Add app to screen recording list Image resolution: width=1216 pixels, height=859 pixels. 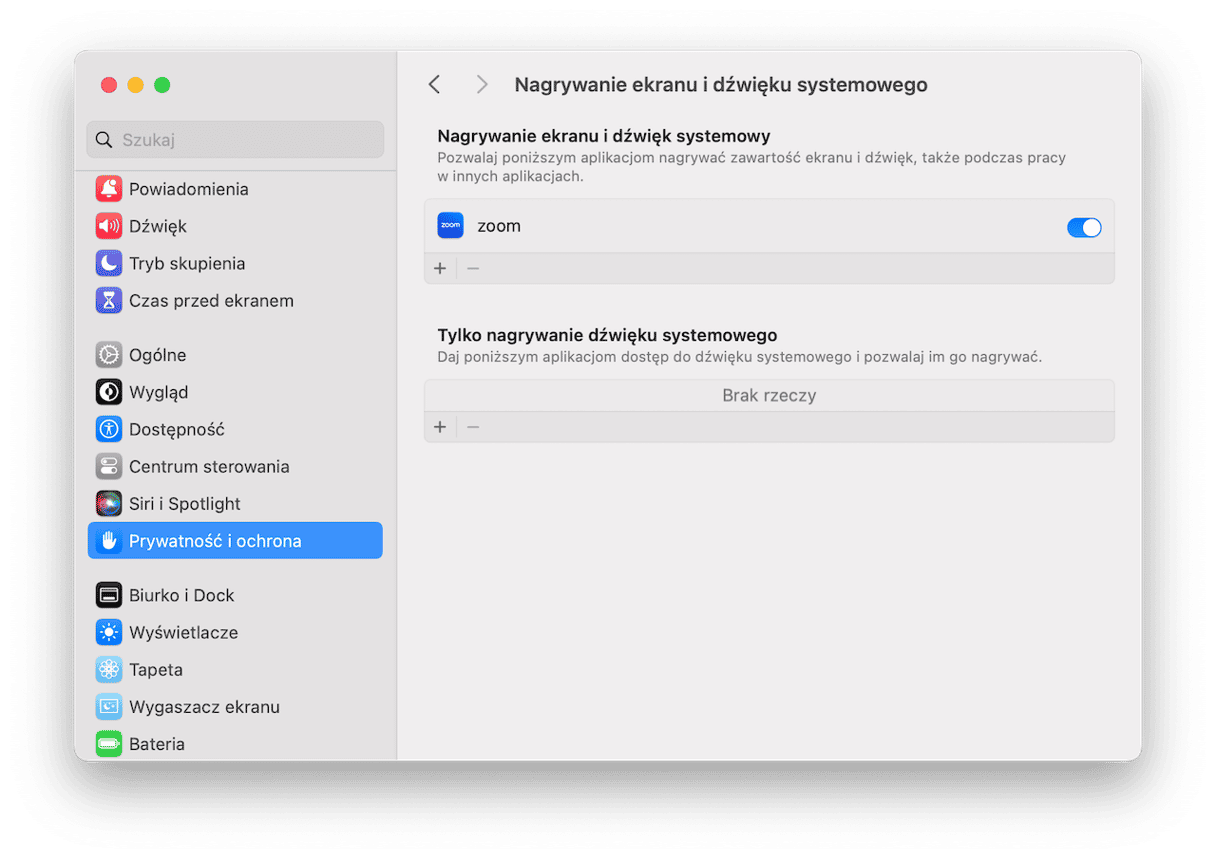coord(440,268)
